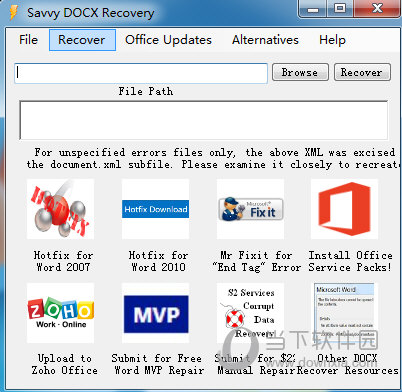Click the red Office logo icon
The image size is (402, 392).
pos(344,209)
